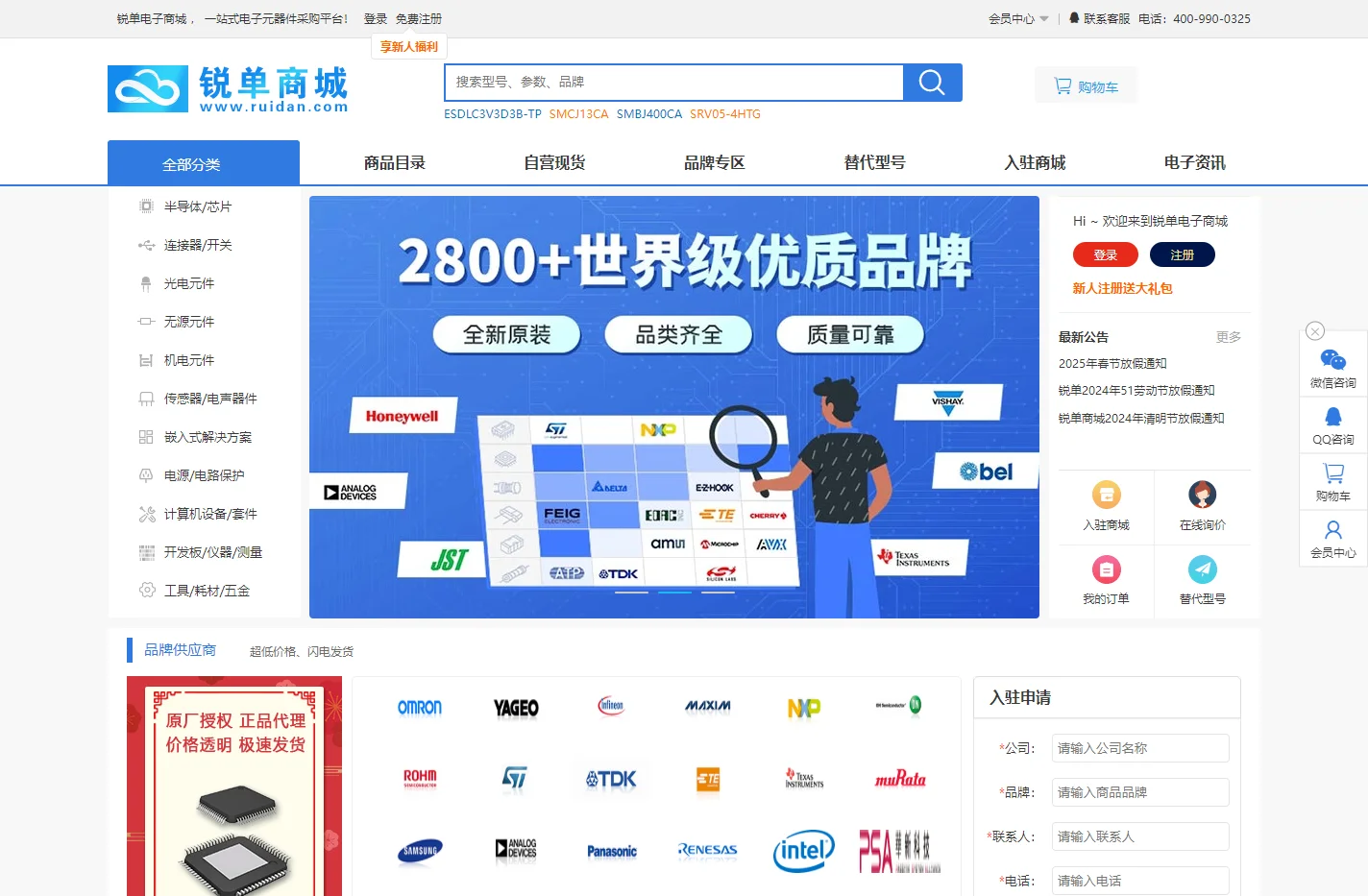Open the 工具/耗材/五金 category
Screen dimensions: 1368x896
pos(207,591)
